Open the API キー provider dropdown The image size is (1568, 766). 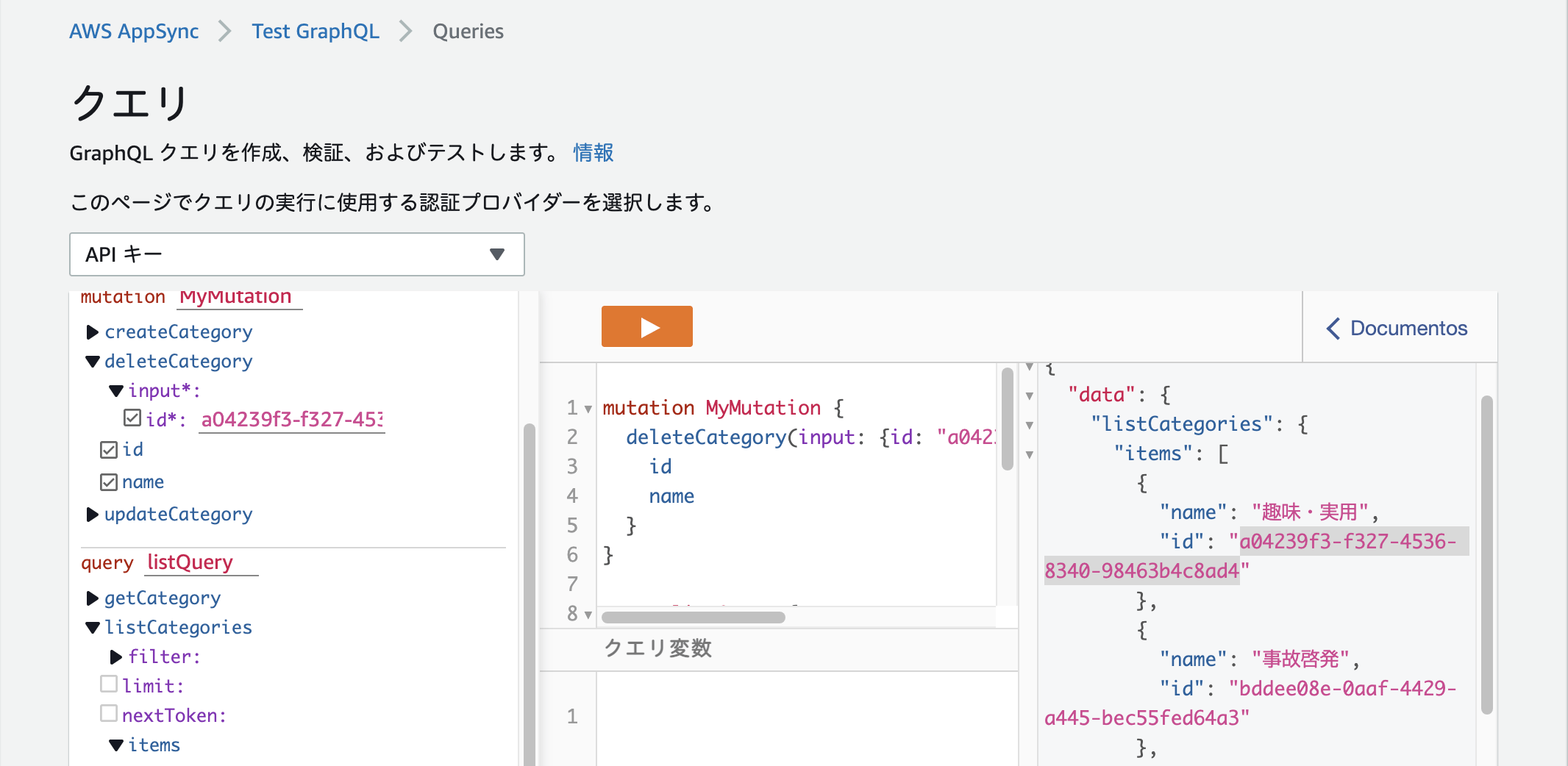(x=296, y=254)
